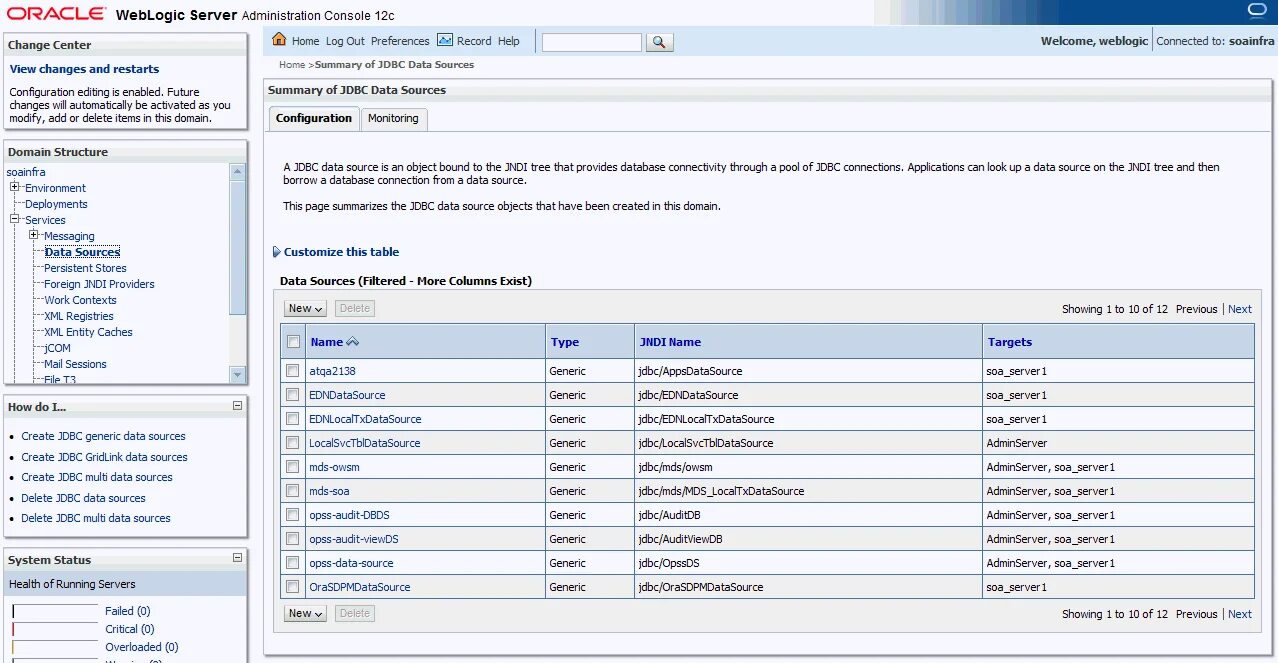Screen dimensions: 1278x663
Task: Open View changes and restarts
Action: pos(84,69)
